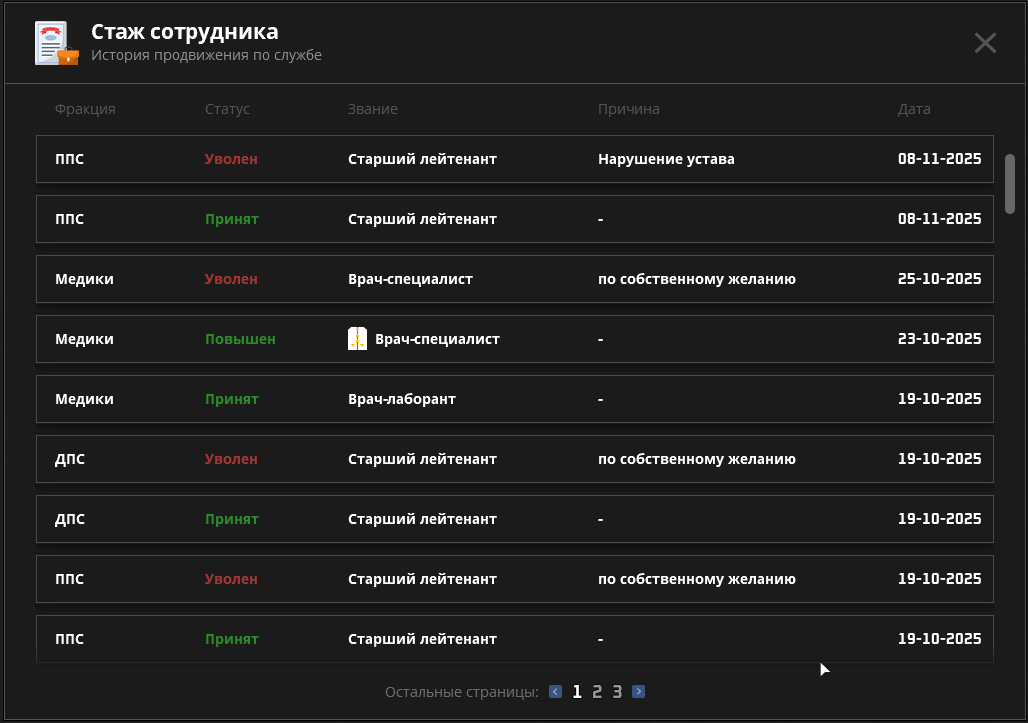Viewport: 1028px width, 723px height.
Task: Select the Медики Повышен row
Action: 514,339
